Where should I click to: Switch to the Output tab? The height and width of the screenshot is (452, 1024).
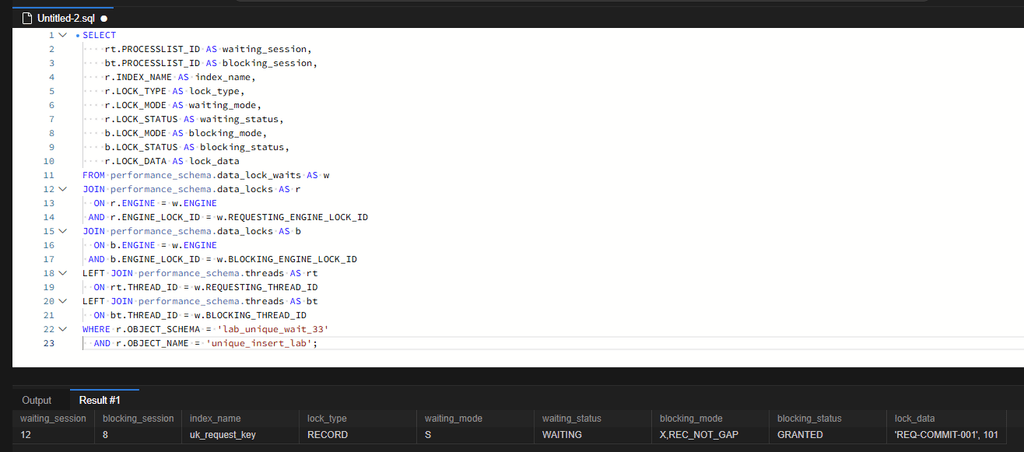pos(37,400)
